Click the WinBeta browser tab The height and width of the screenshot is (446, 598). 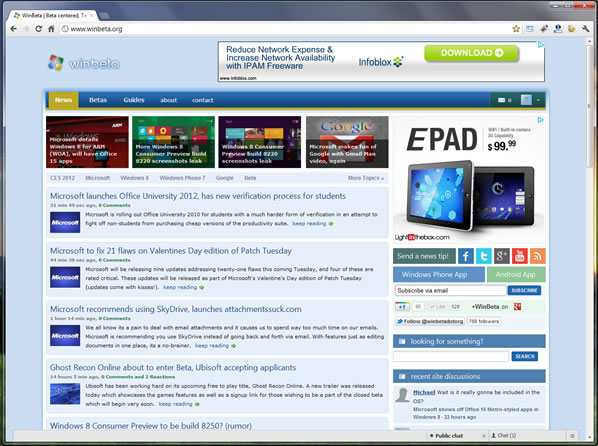click(x=53, y=15)
